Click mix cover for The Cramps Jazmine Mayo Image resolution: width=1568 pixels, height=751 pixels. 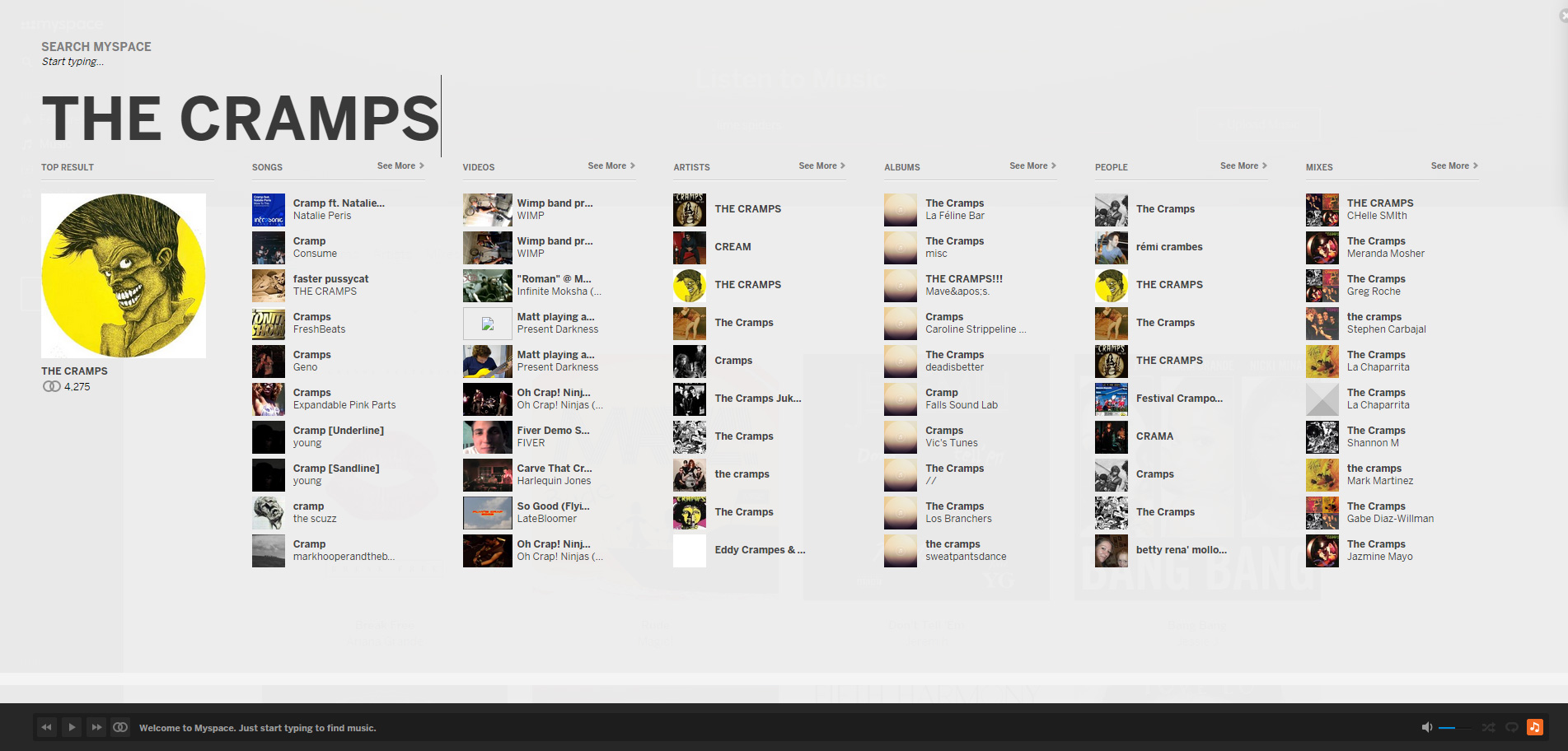point(1322,551)
